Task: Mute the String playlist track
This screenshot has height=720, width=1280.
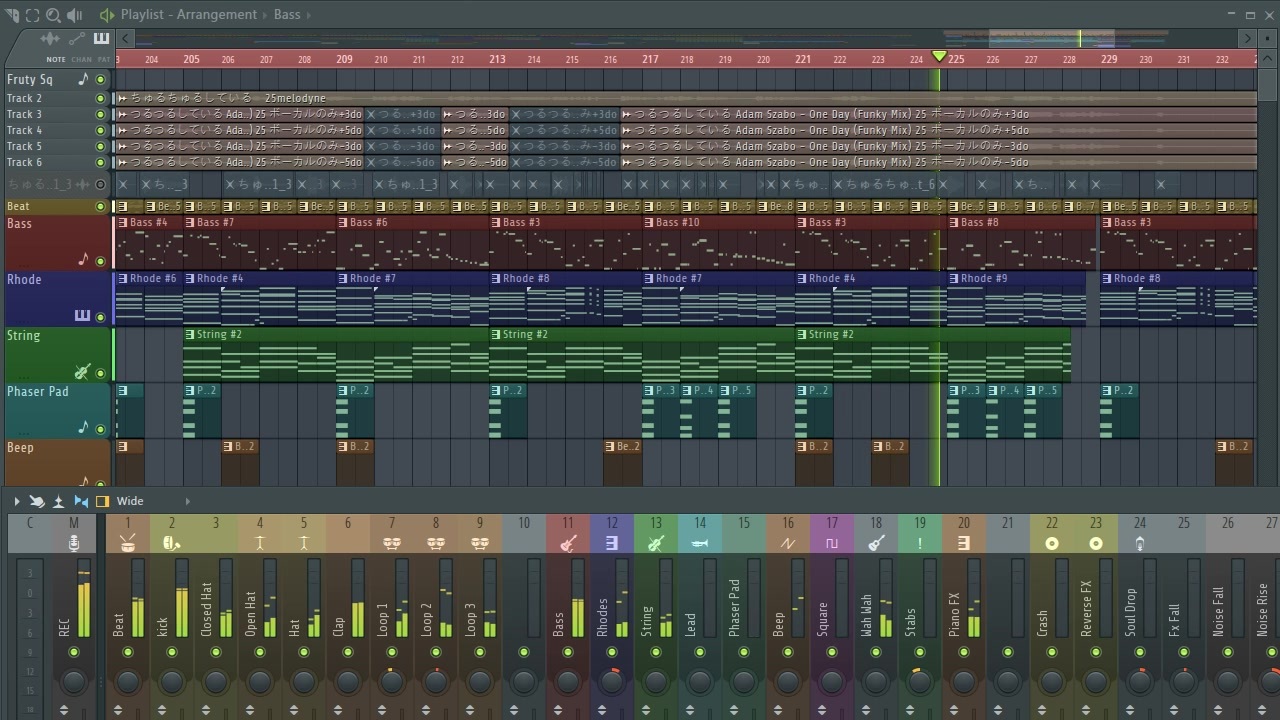Action: [x=100, y=373]
